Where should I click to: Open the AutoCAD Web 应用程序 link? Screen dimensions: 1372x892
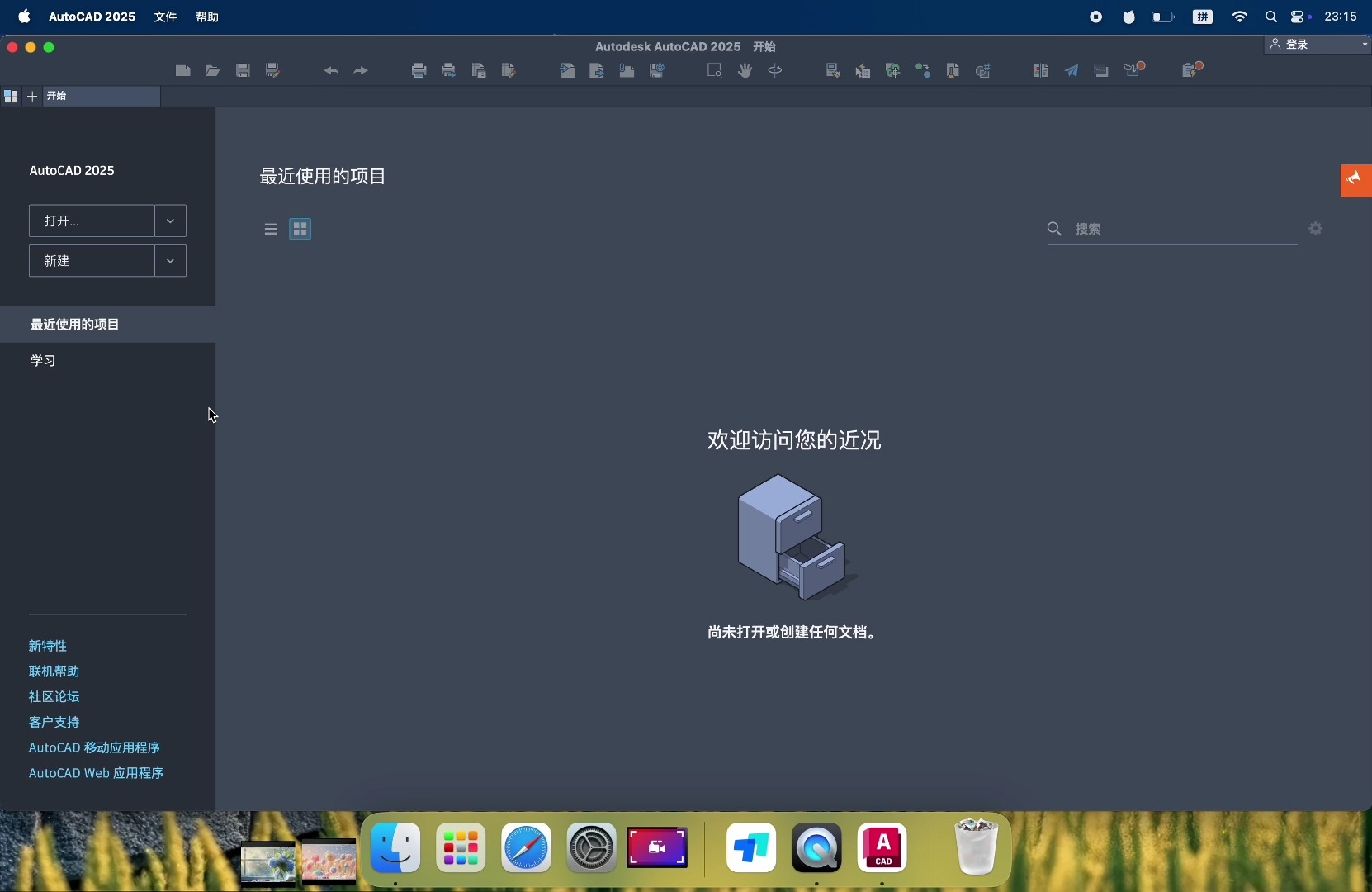coord(97,774)
